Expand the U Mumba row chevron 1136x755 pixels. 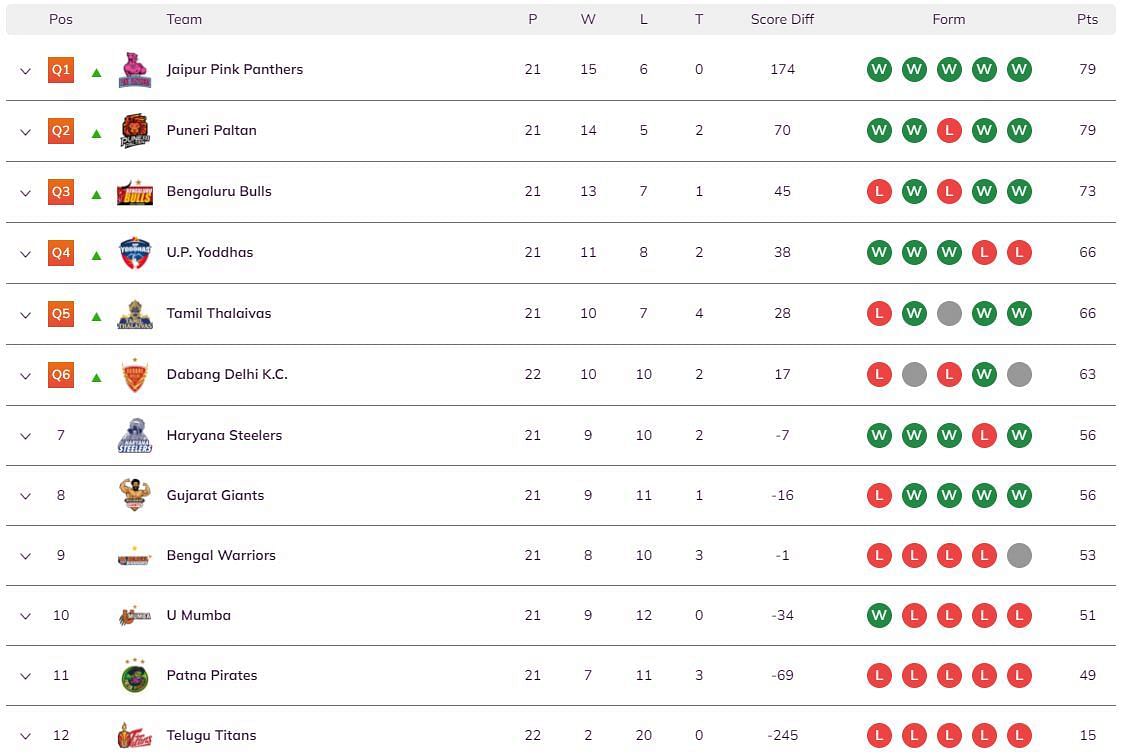click(25, 616)
